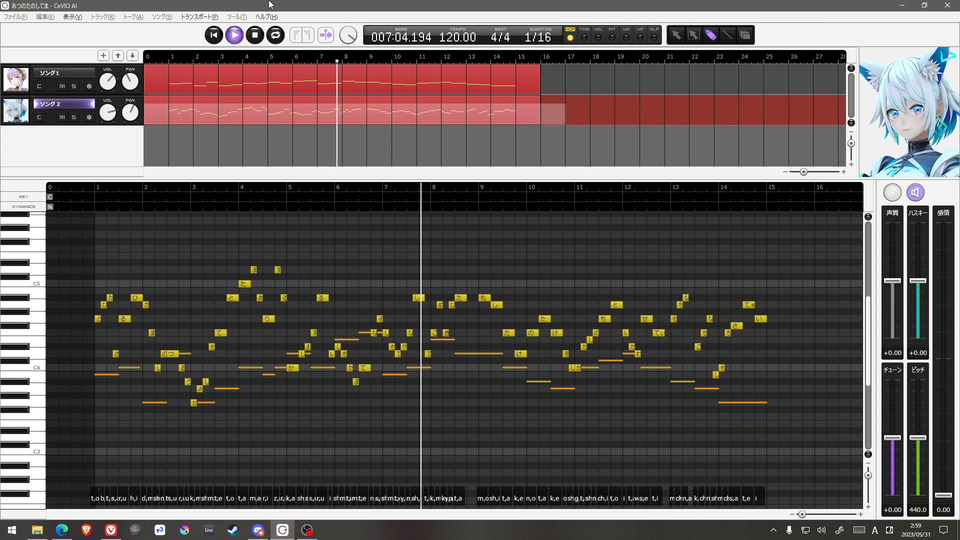Toggle the loop playback button
The width and height of the screenshot is (960, 540).
coord(276,35)
